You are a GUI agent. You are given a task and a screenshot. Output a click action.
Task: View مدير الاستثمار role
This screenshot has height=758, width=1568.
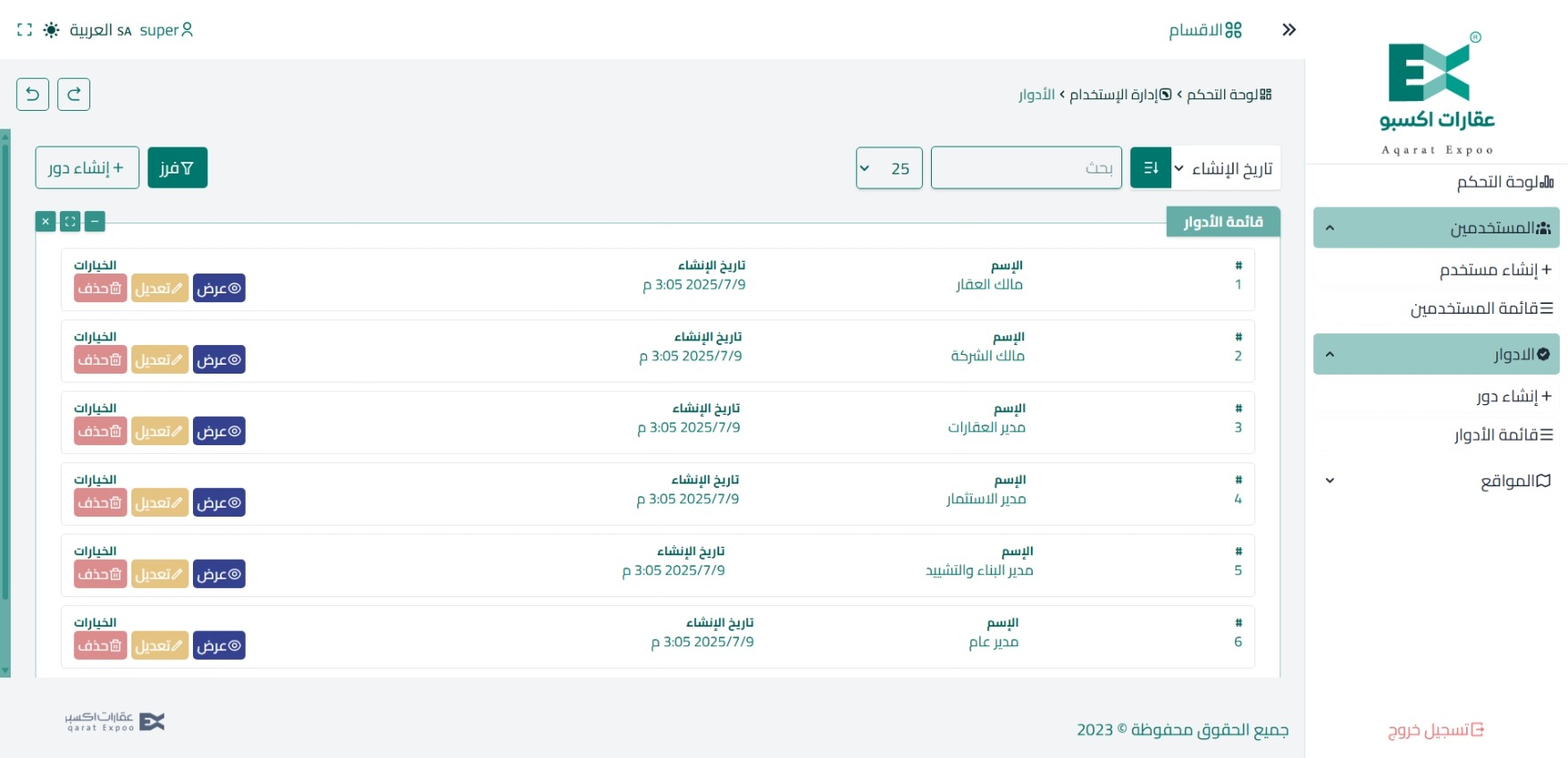[219, 502]
